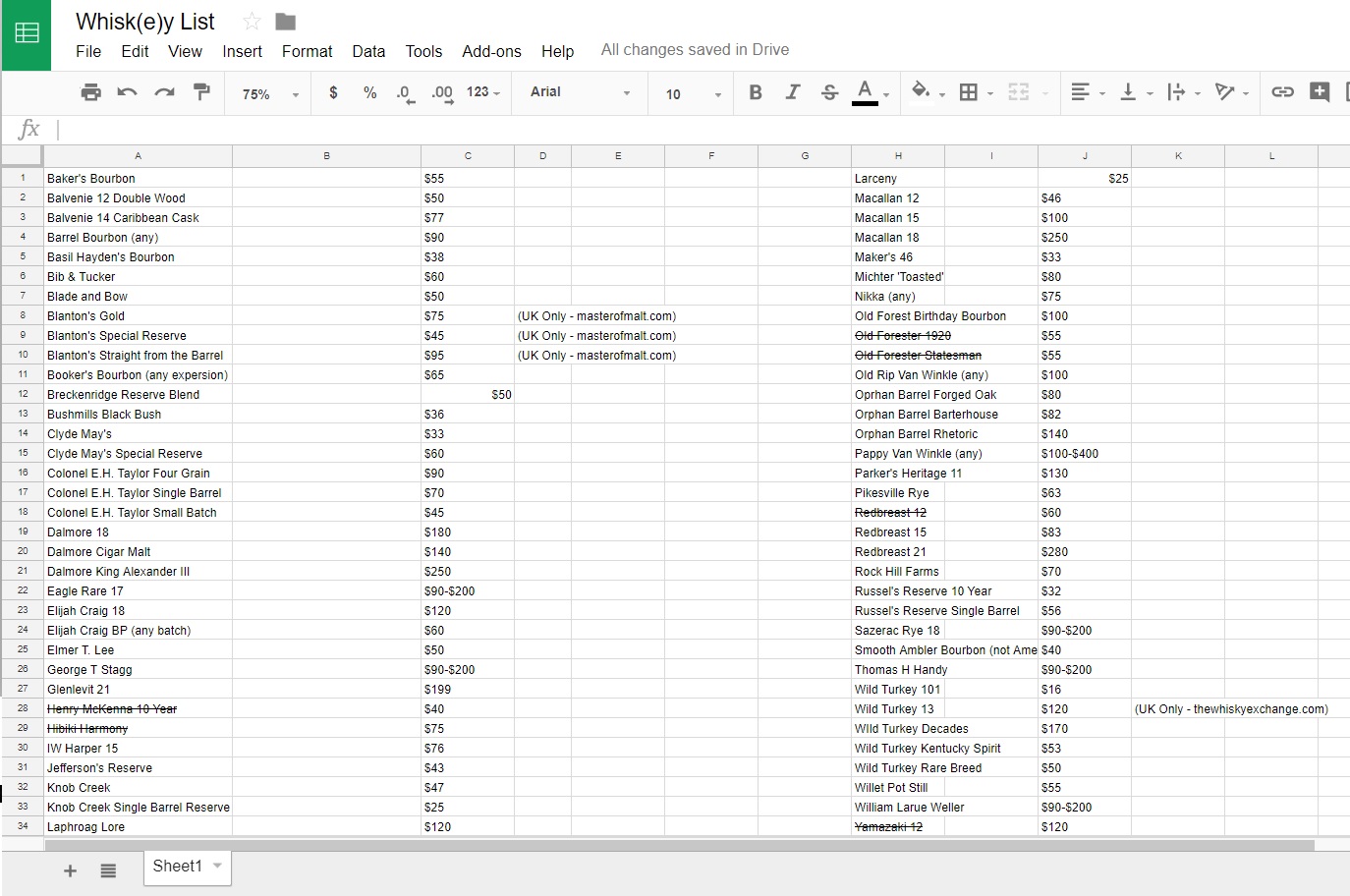Viewport: 1350px width, 896px height.
Task: Open the Data menu
Action: coord(368,51)
